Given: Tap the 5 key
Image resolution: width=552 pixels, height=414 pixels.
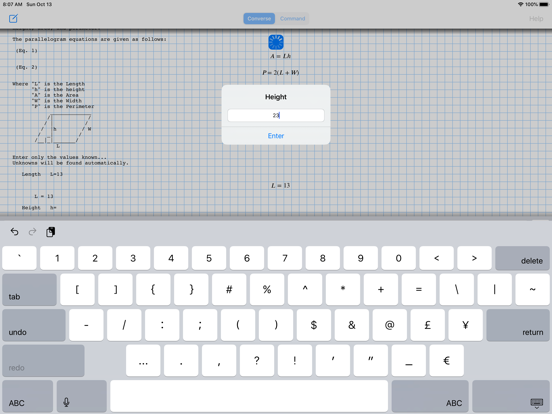Looking at the screenshot, I should [x=209, y=258].
